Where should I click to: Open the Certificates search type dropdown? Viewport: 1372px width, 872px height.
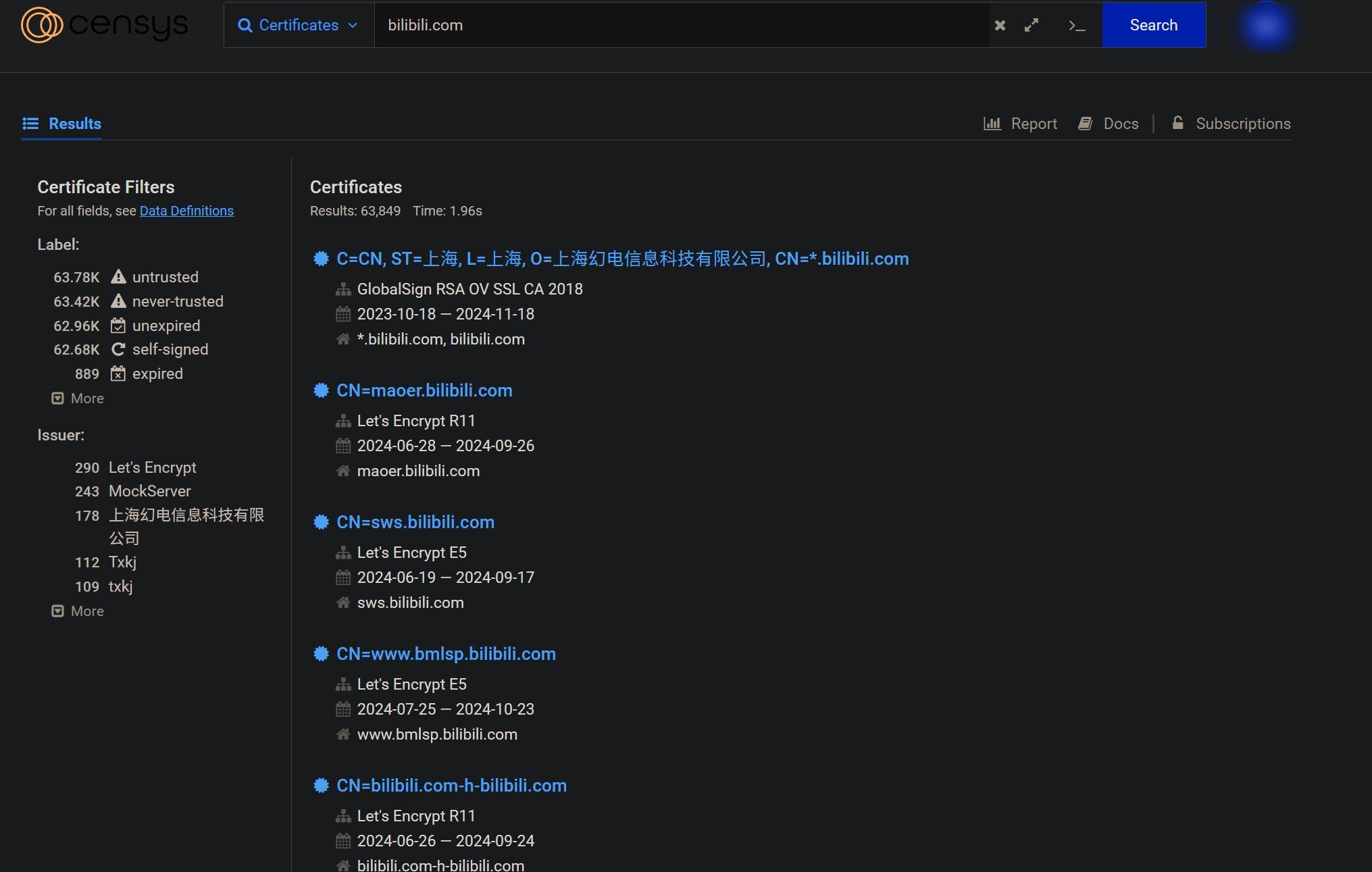(x=299, y=25)
